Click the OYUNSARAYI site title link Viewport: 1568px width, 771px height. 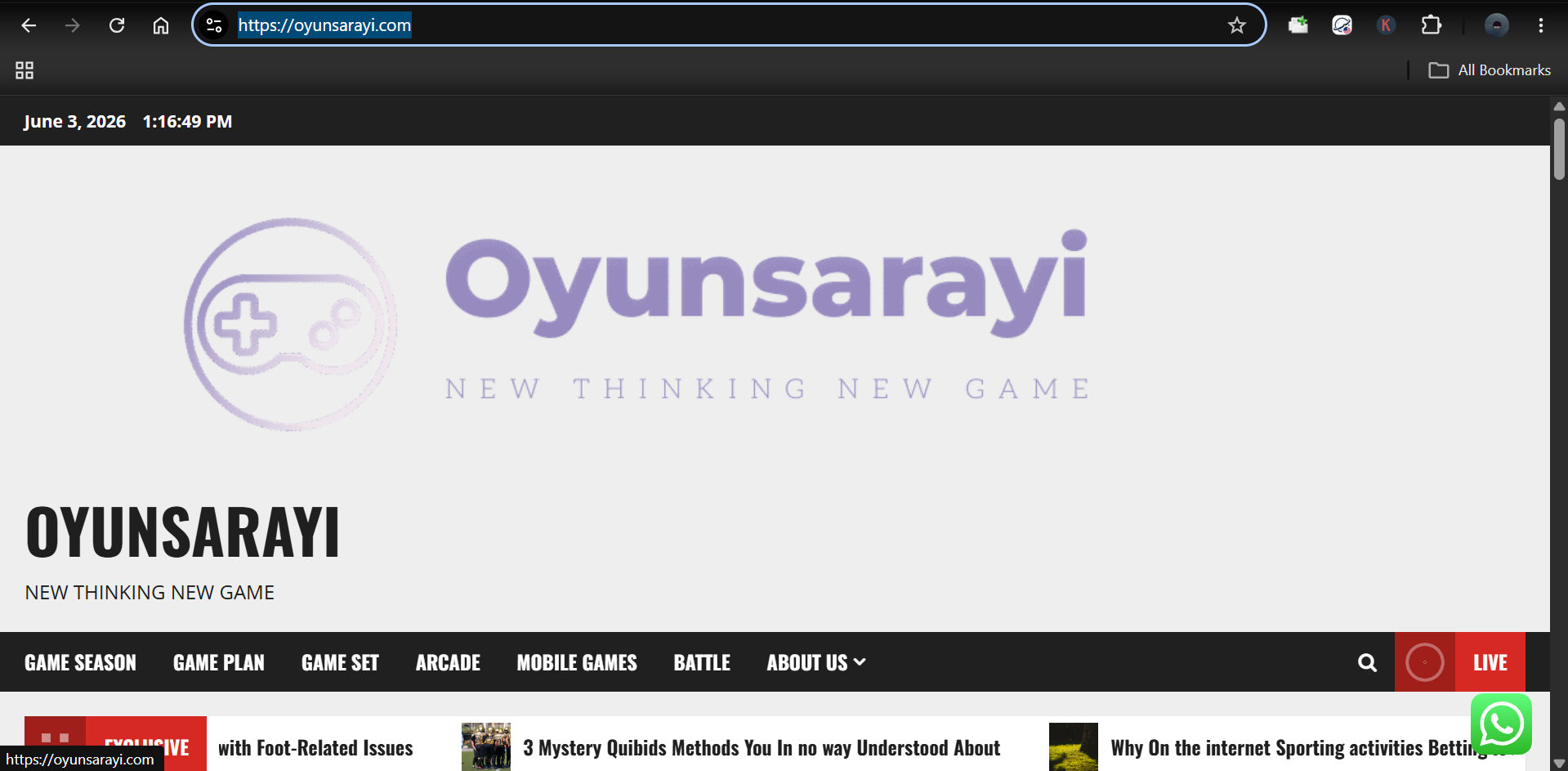pos(182,532)
